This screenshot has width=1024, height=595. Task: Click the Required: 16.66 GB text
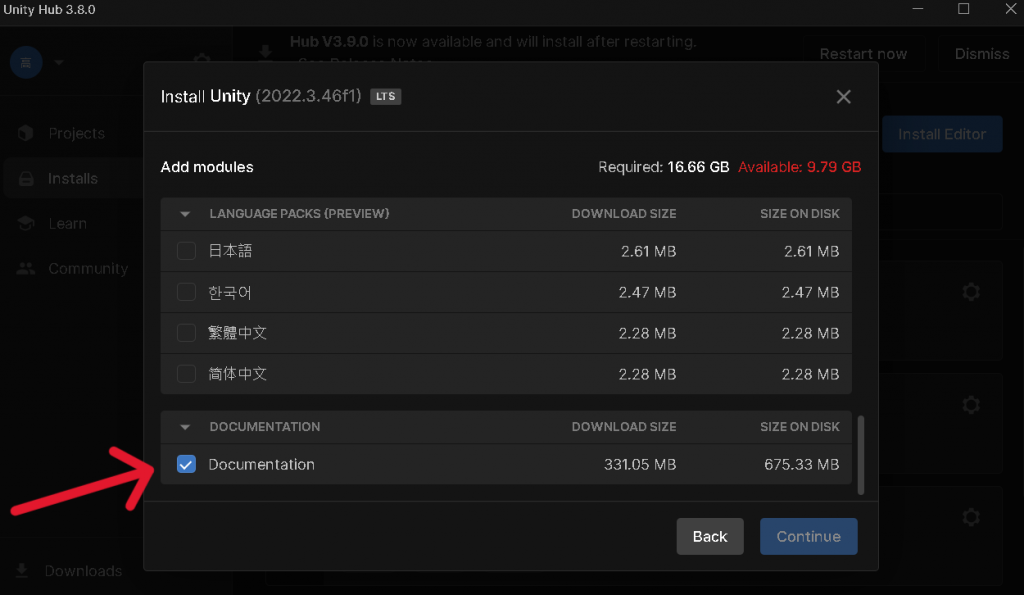pyautogui.click(x=664, y=167)
